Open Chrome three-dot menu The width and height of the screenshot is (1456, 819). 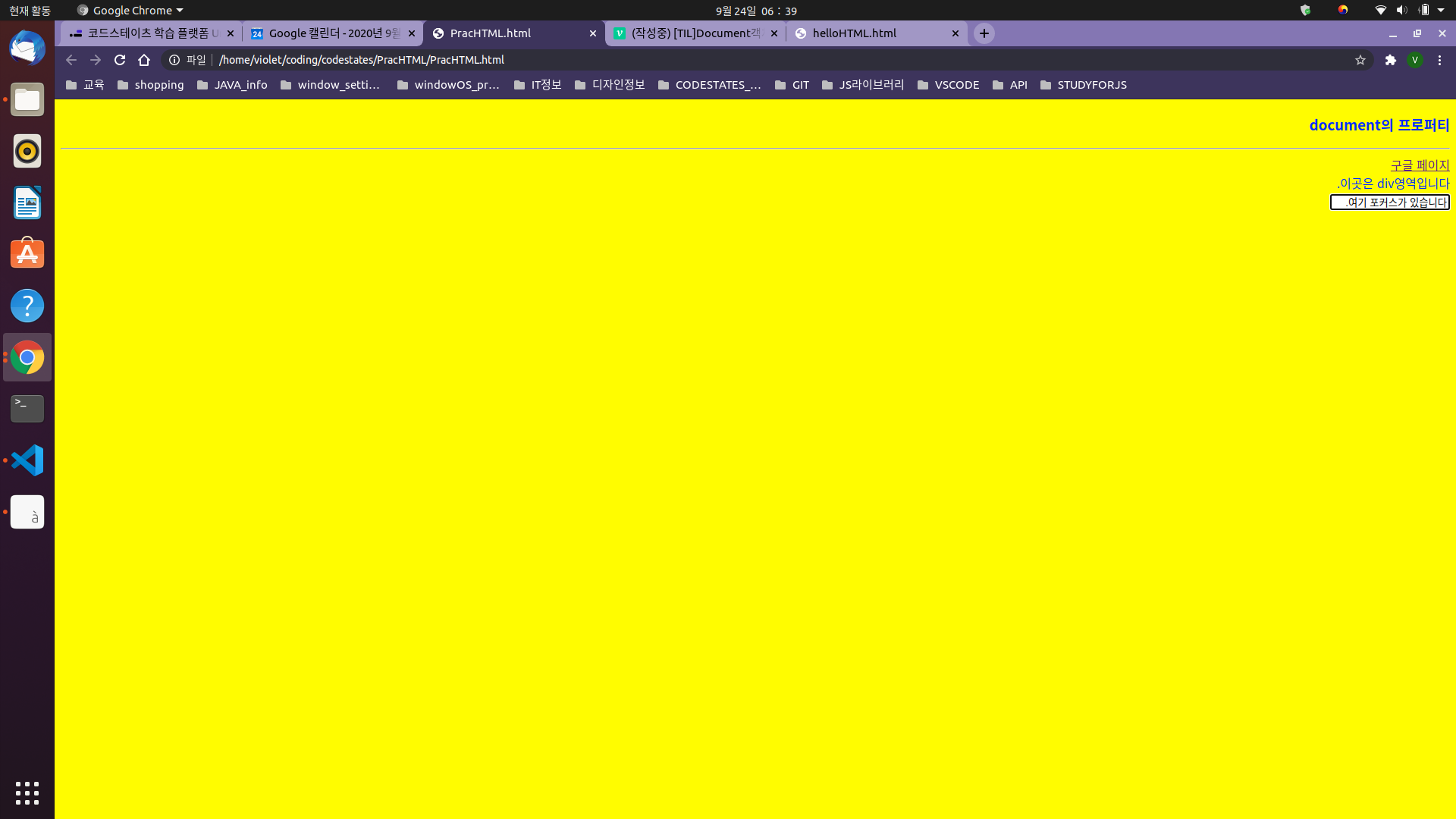[1439, 60]
